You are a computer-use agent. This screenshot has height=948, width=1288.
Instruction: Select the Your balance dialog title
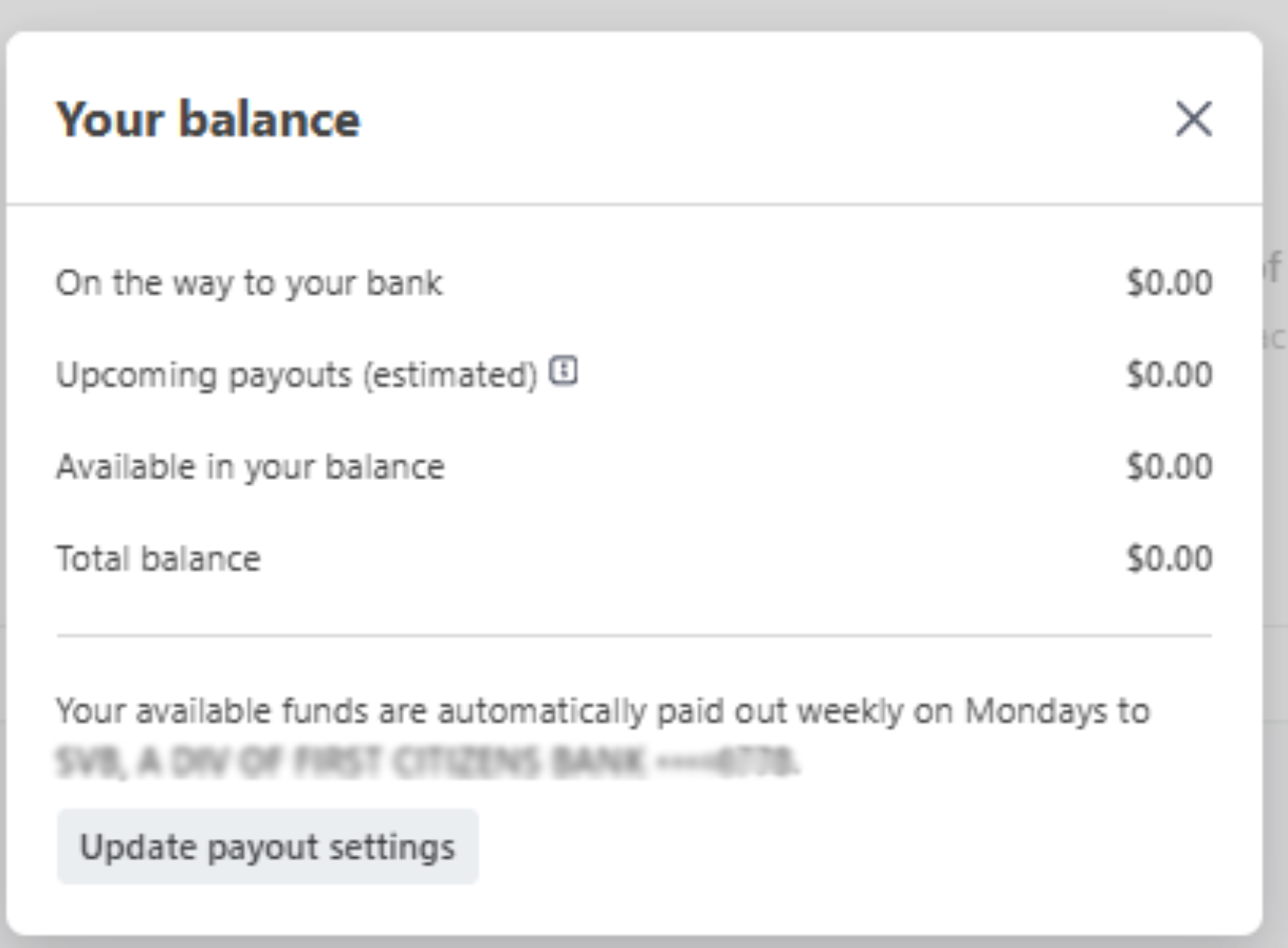click(x=208, y=120)
